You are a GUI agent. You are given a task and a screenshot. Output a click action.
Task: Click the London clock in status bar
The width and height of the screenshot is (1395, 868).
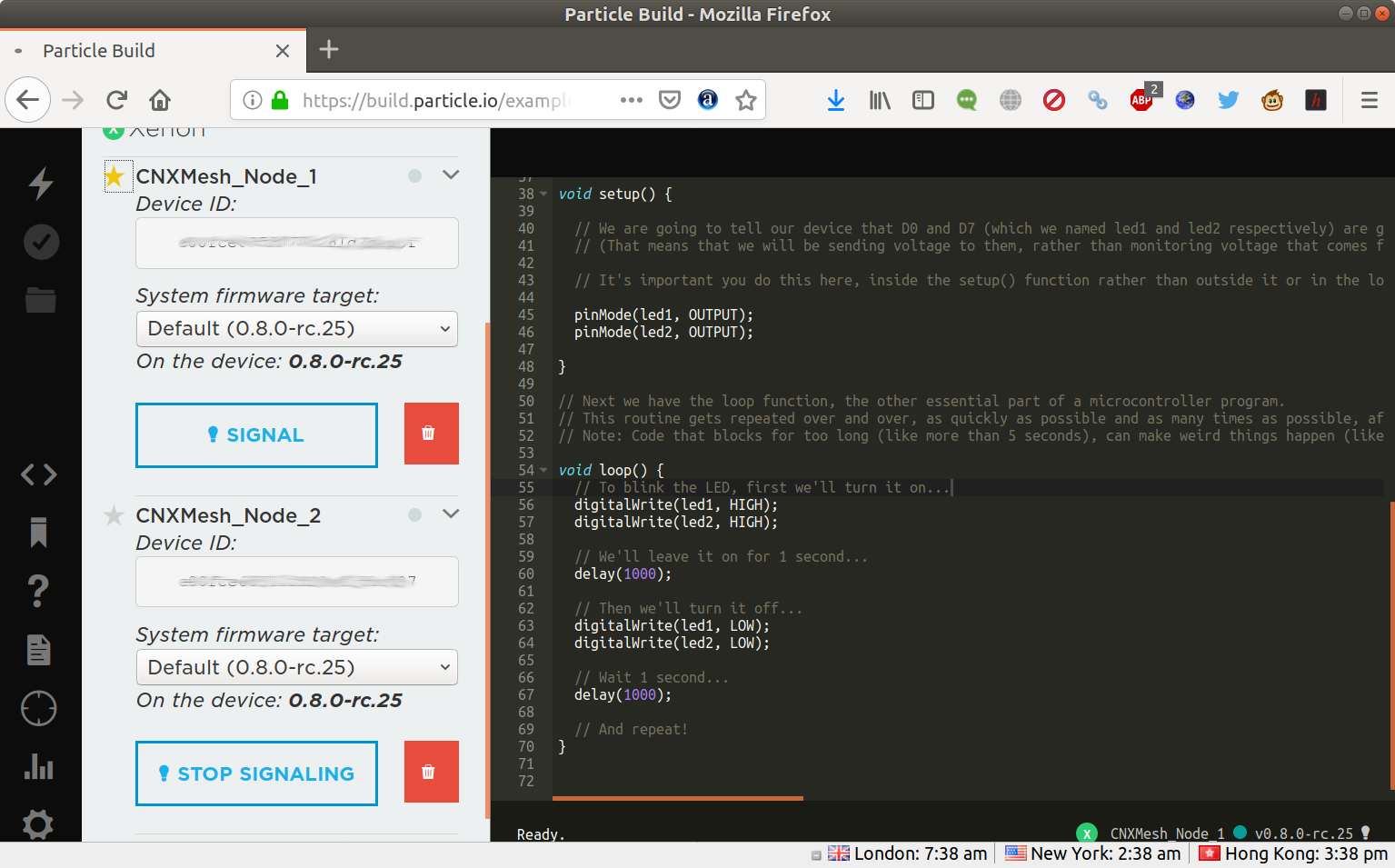click(907, 853)
